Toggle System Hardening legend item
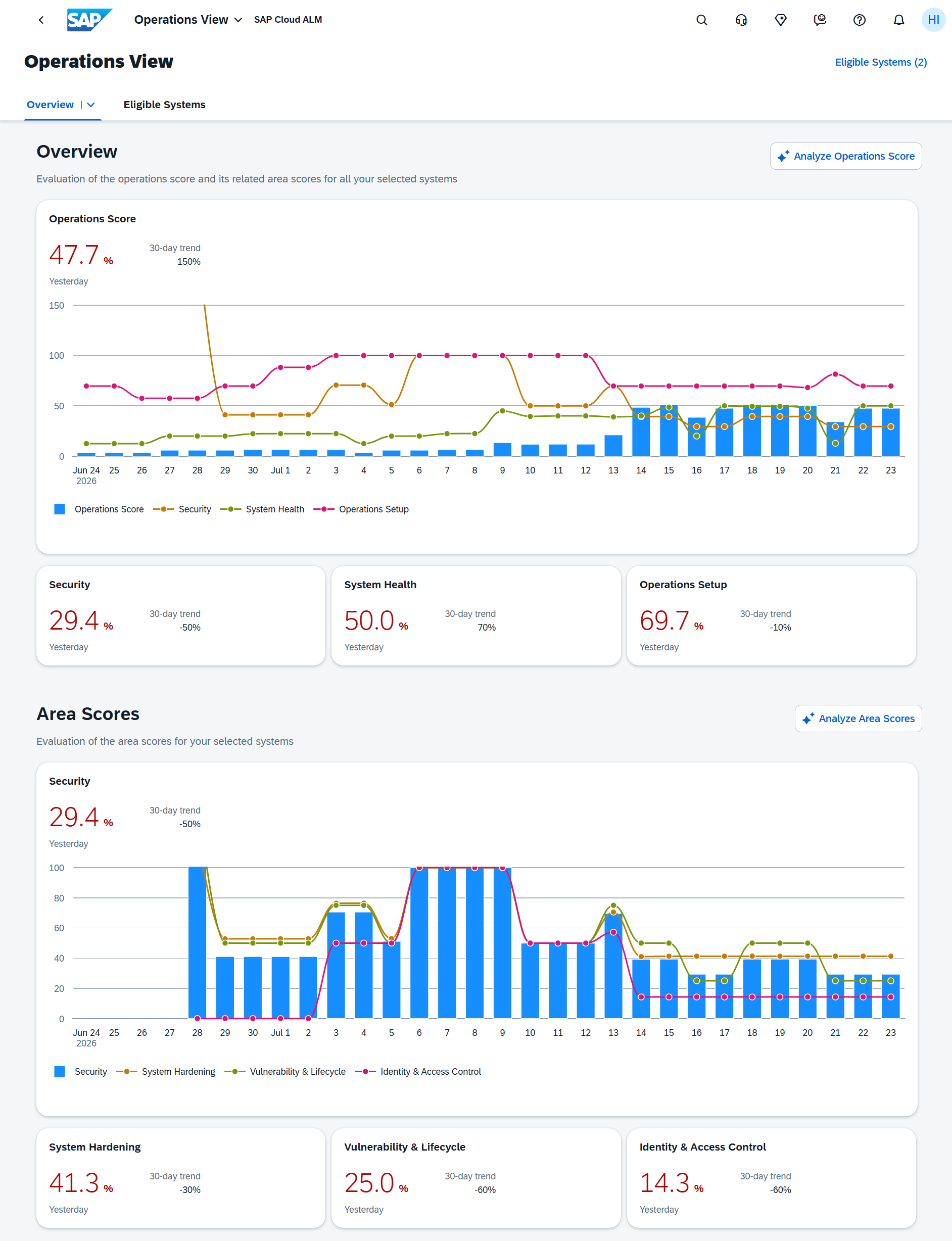The image size is (952, 1241). pyautogui.click(x=165, y=1071)
